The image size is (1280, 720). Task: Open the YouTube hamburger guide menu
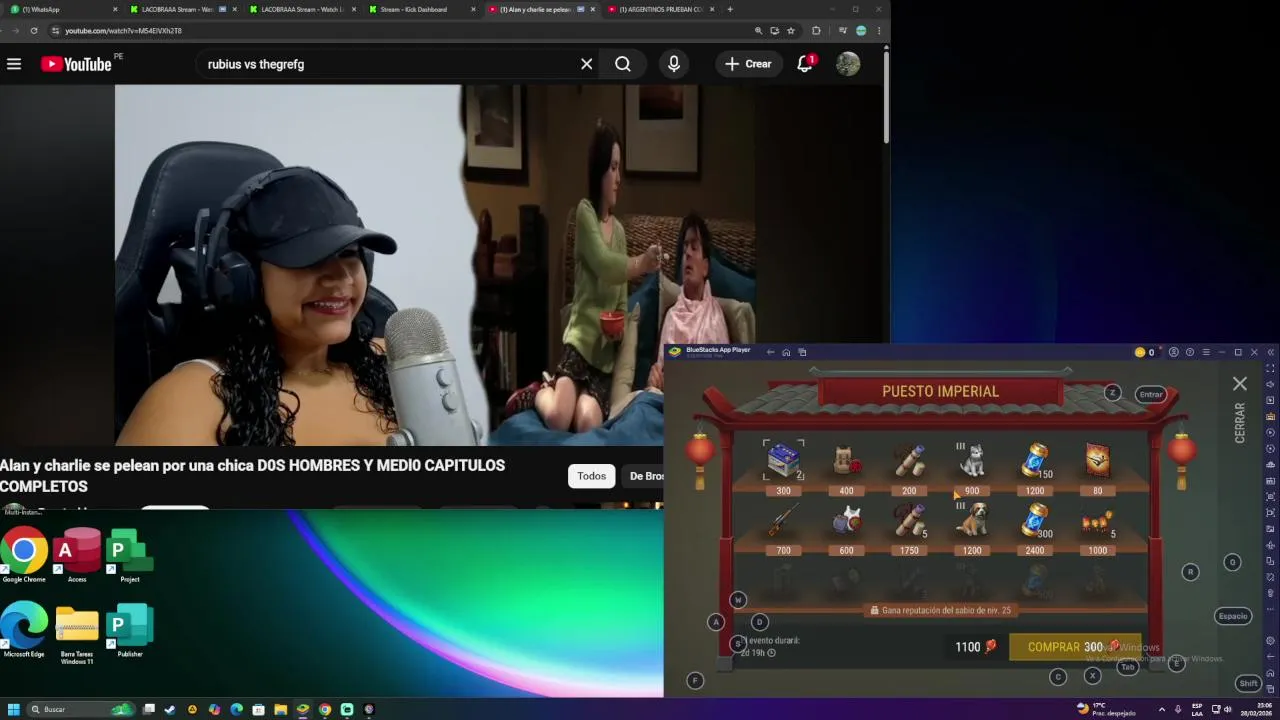[x=14, y=64]
